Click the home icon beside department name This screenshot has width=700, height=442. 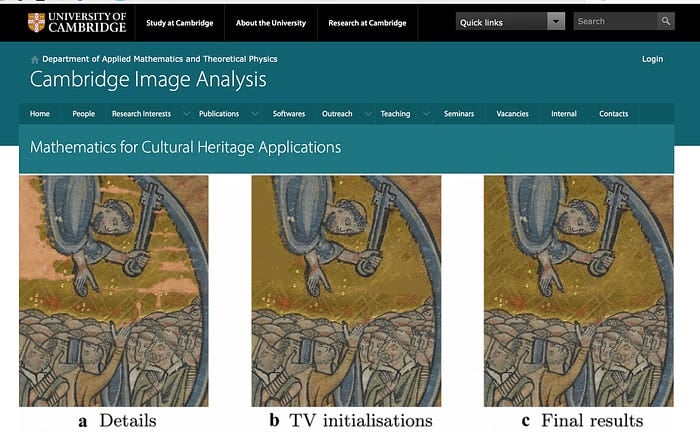point(34,59)
